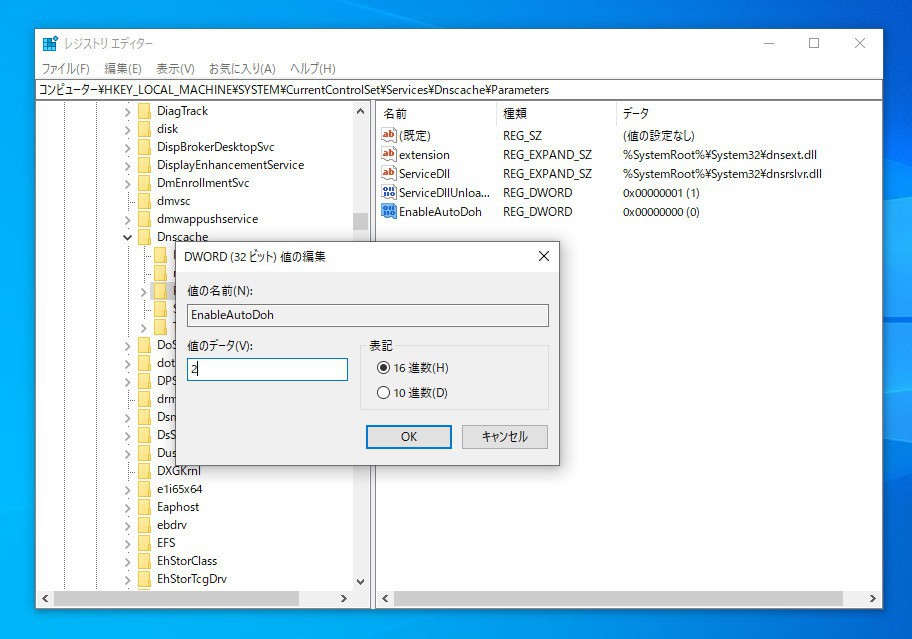Screen dimensions: 912x639
Task: Collapse the Dnscache tree node
Action: click(127, 237)
